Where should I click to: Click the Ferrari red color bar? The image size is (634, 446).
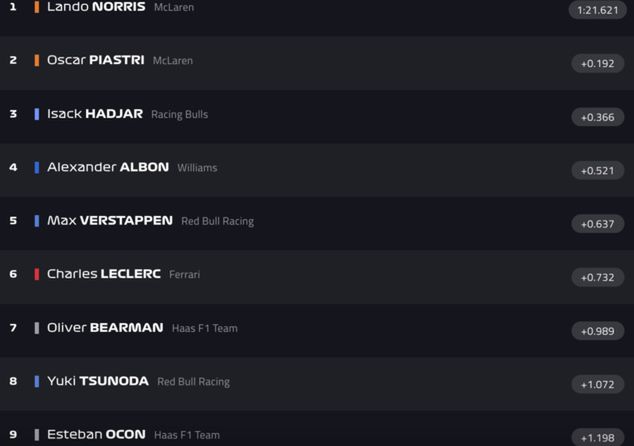[x=37, y=274]
